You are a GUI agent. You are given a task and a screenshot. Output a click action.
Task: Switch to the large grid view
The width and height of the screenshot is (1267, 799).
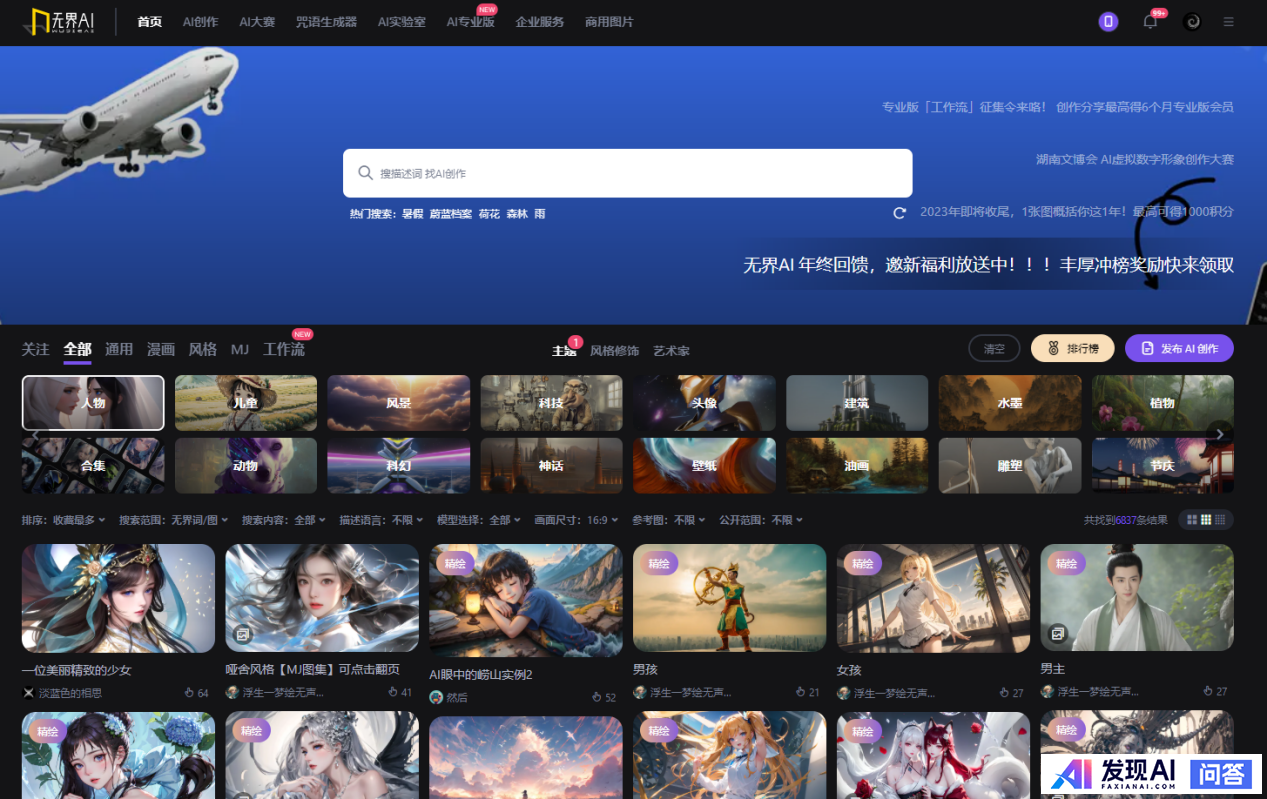(1191, 520)
